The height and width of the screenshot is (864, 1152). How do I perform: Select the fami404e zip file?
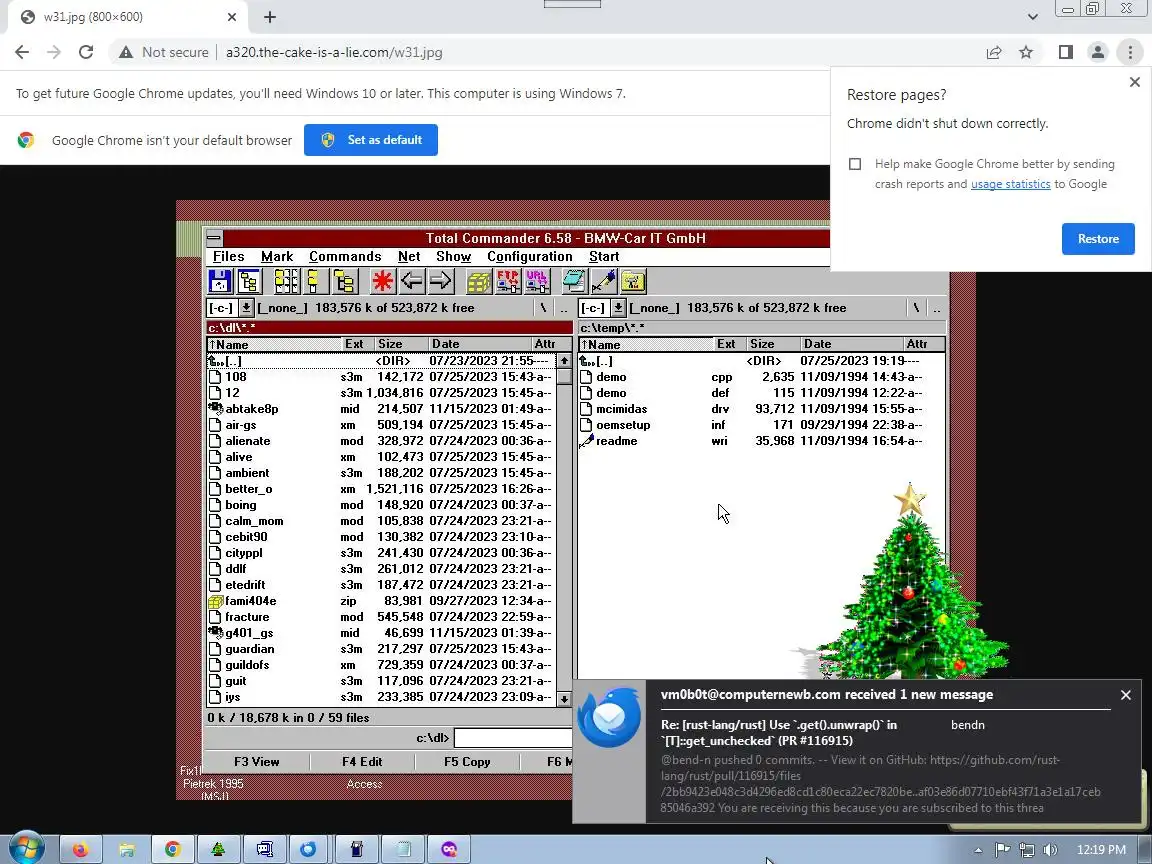click(381, 601)
